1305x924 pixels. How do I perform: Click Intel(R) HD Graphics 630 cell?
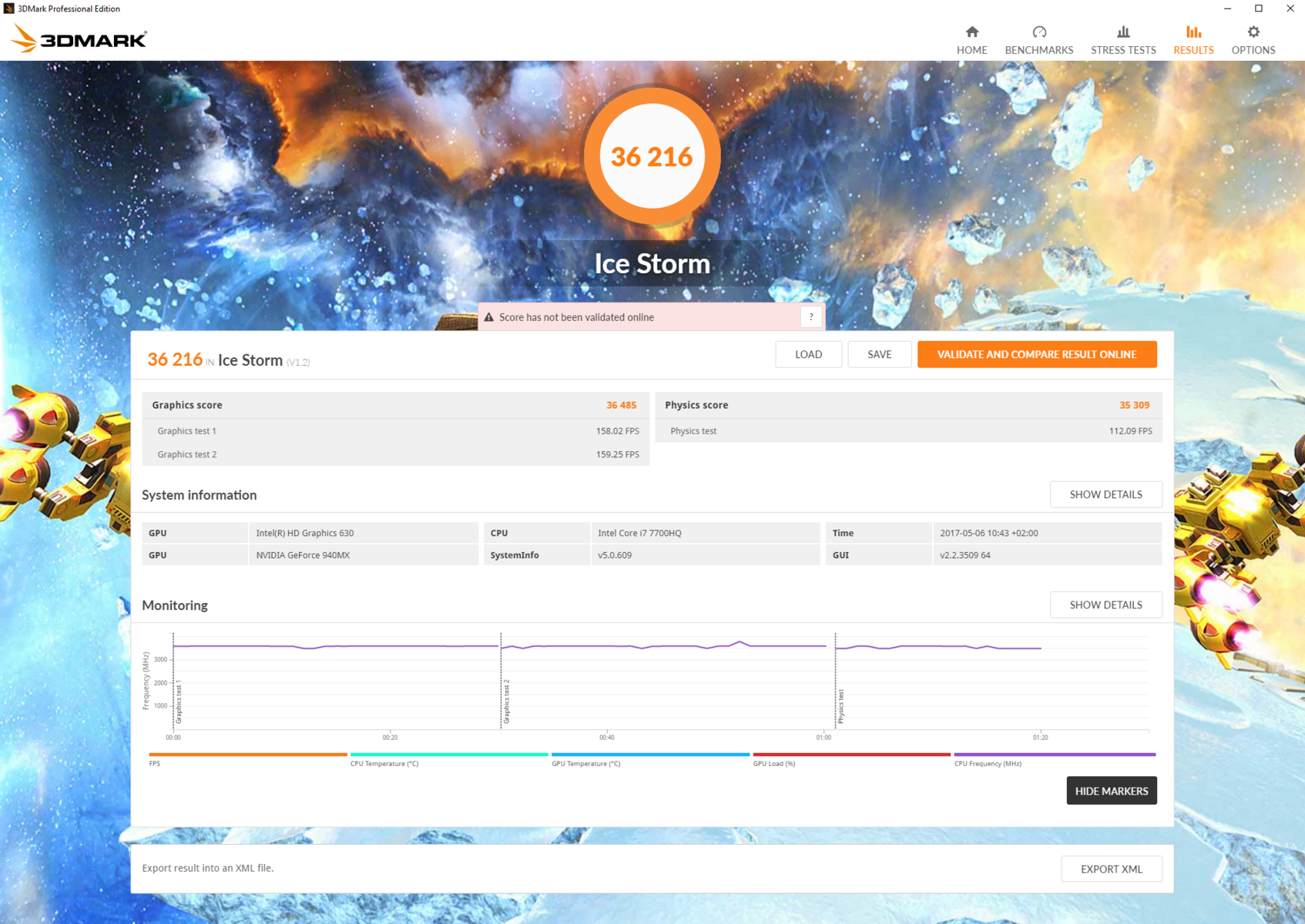click(x=364, y=533)
